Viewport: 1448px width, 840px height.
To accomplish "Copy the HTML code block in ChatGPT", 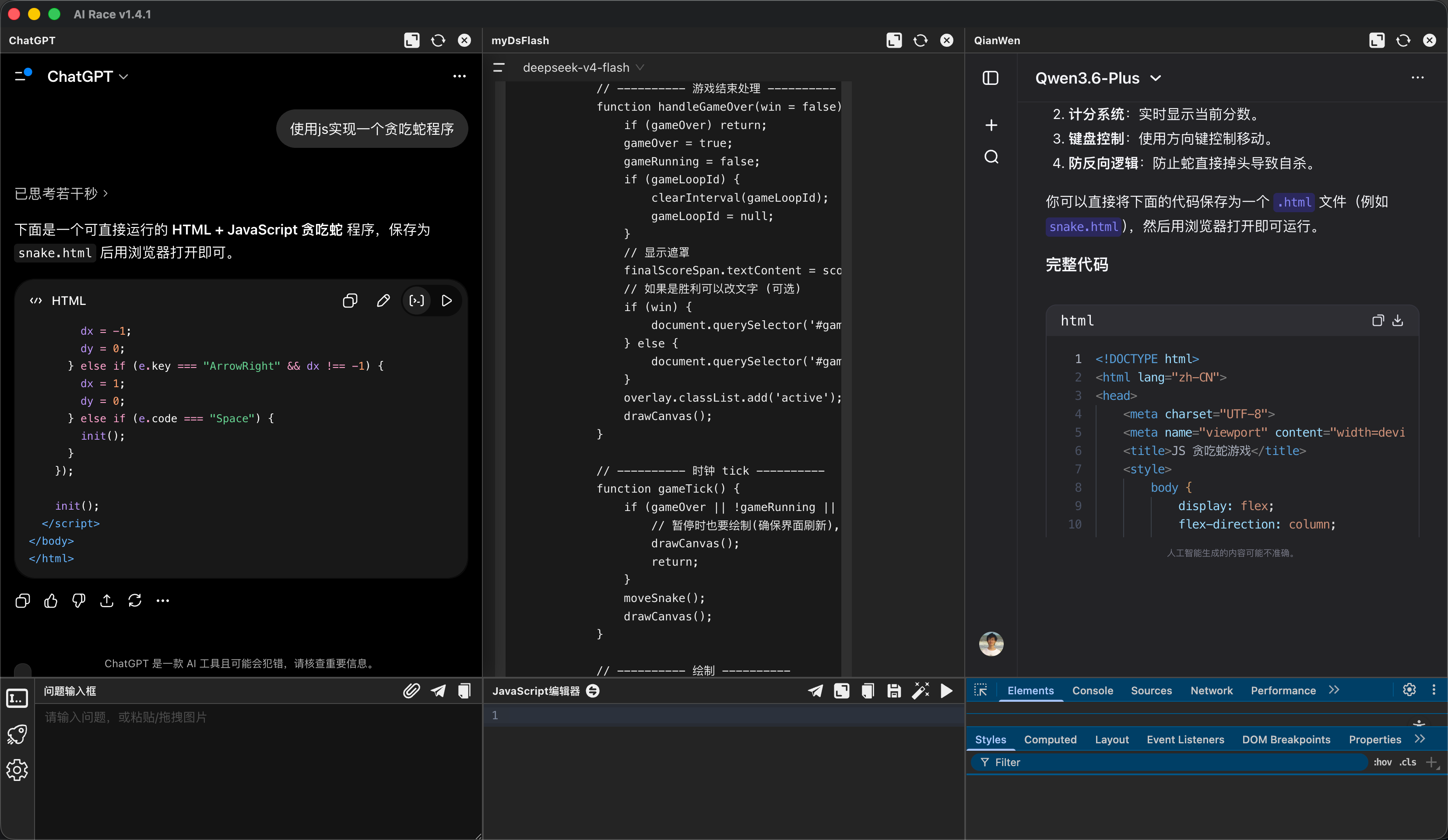I will click(350, 300).
